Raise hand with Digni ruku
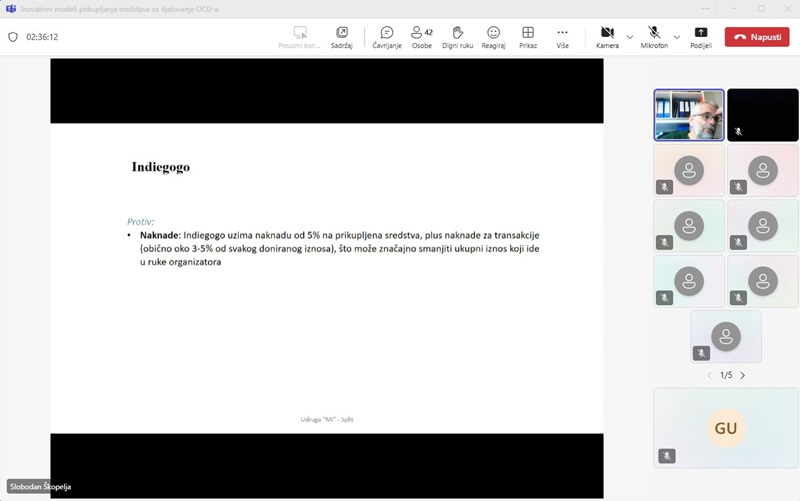 [458, 37]
